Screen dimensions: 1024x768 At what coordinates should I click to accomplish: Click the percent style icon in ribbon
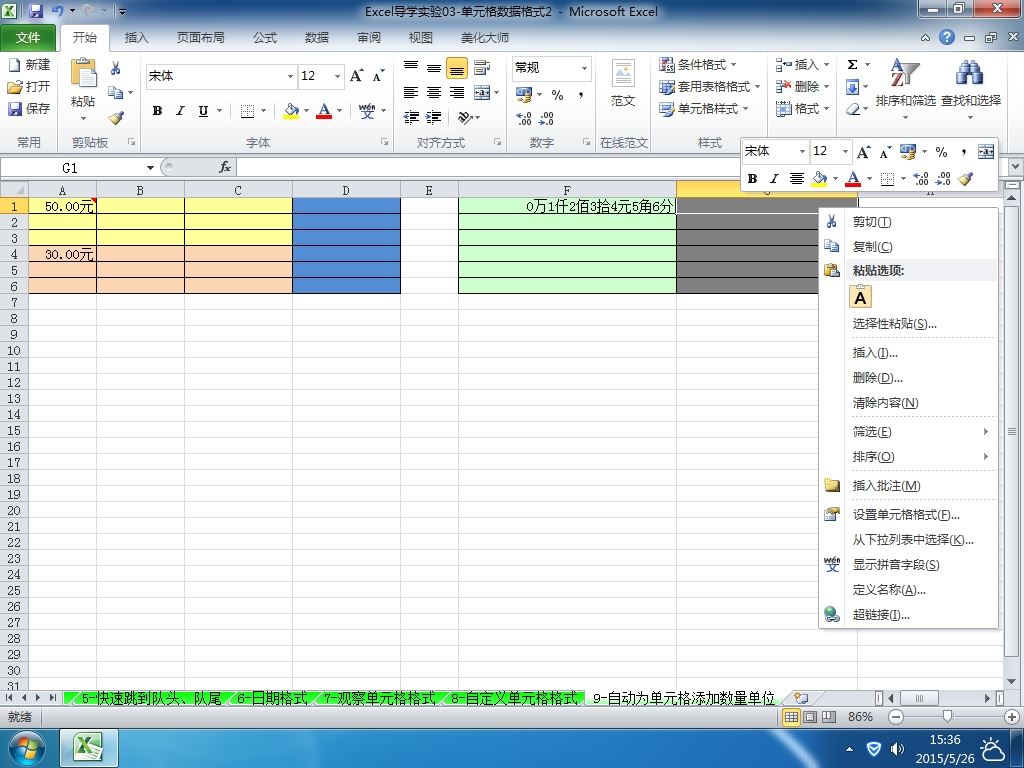tap(557, 95)
